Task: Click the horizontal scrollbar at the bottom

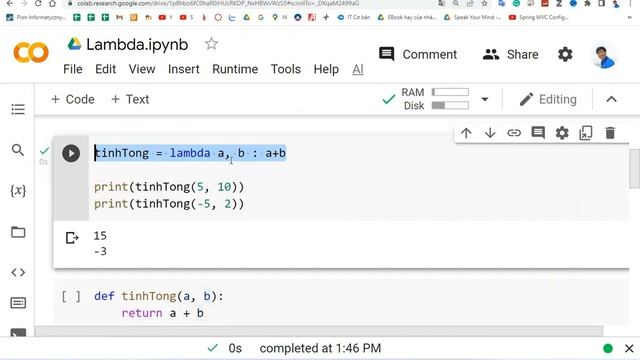Action: click(319, 330)
